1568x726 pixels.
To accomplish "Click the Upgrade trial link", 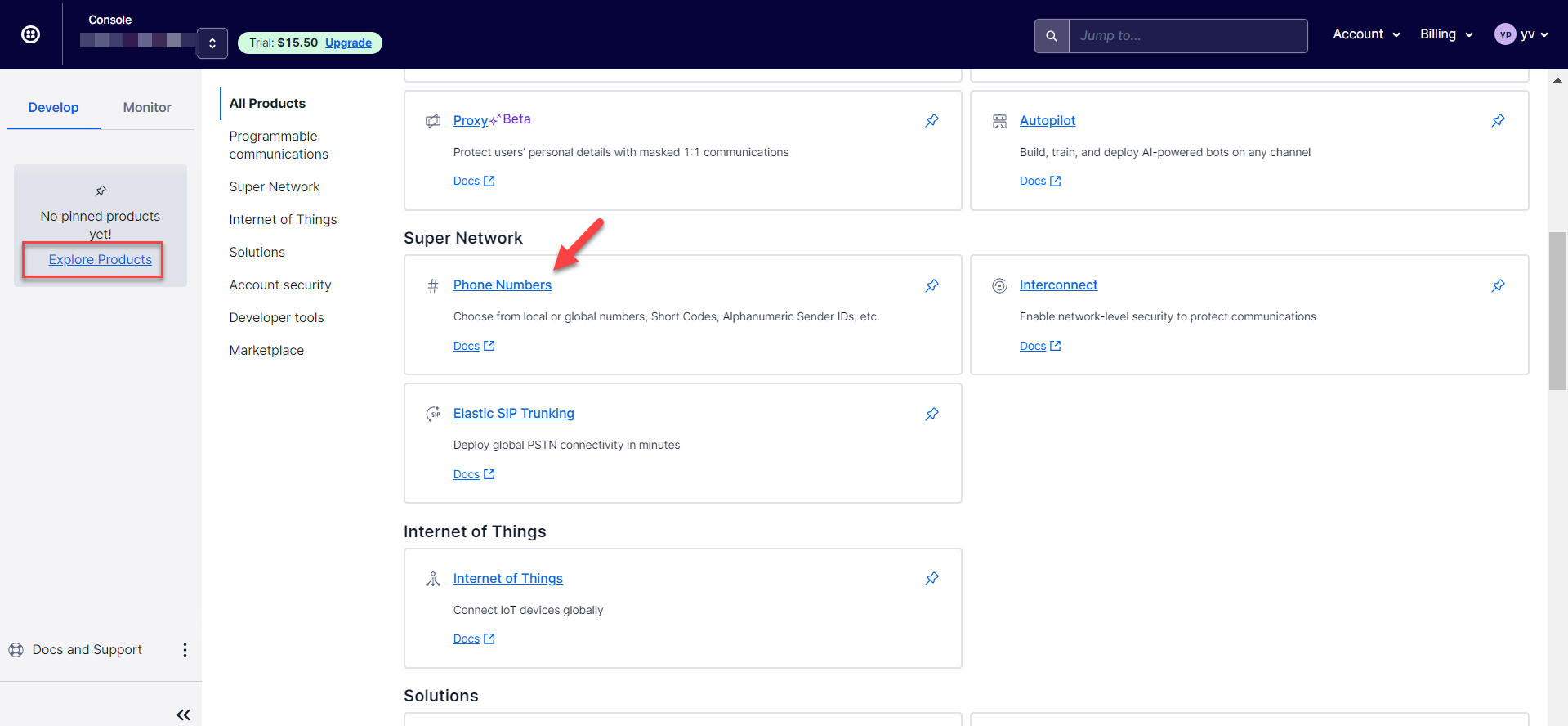I will tap(348, 43).
